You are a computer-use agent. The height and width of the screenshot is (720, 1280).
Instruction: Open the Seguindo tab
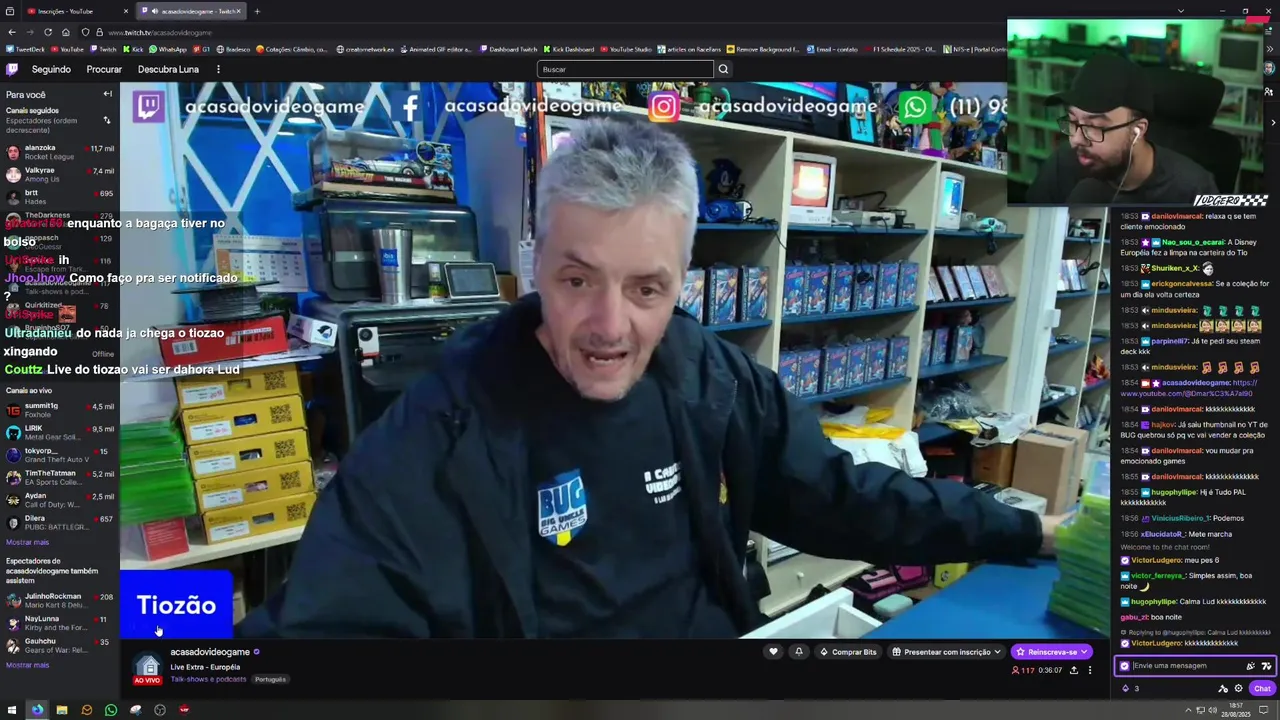[x=51, y=69]
